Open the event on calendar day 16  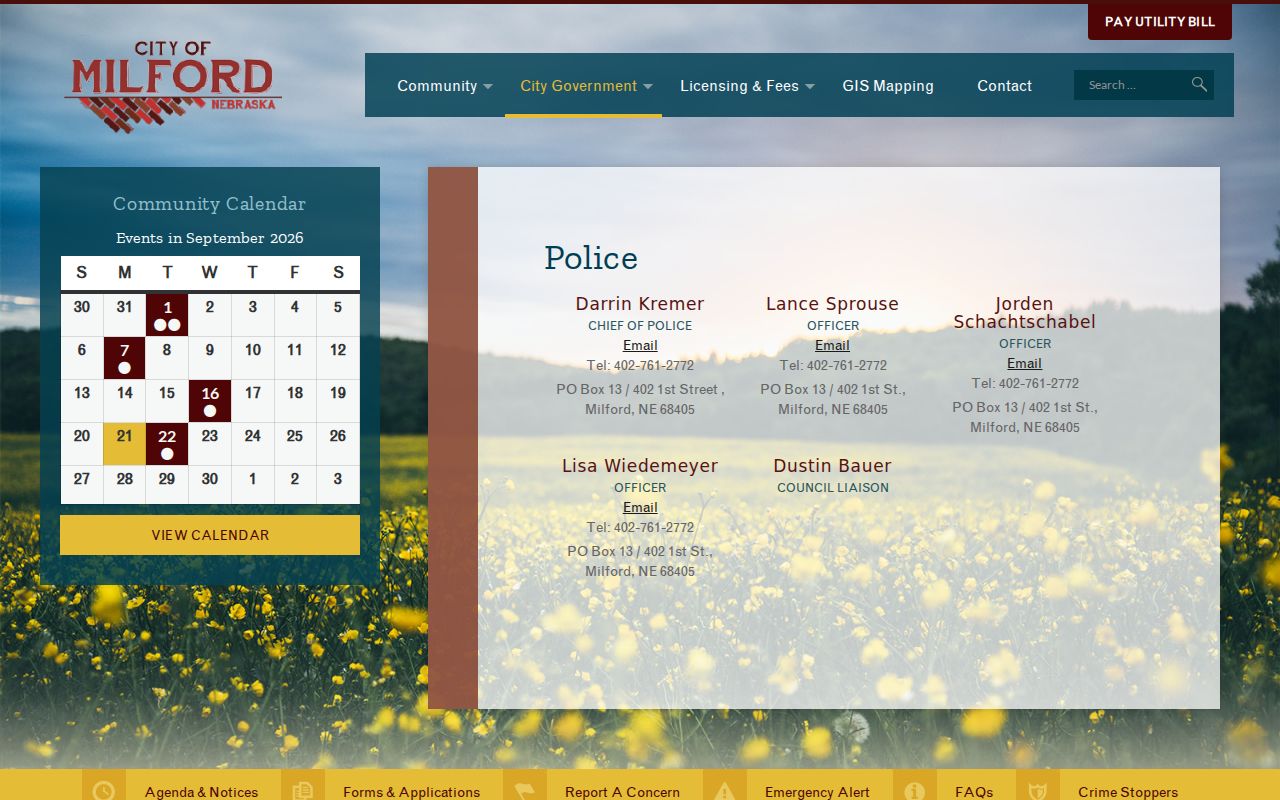click(210, 401)
